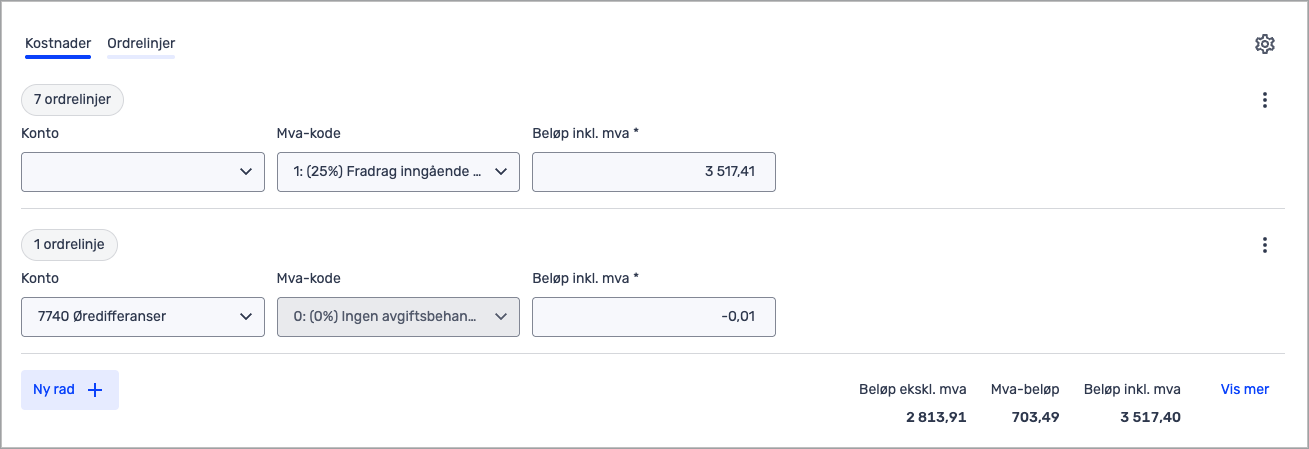Open the 1: (25%) Fradrag inngående dropdown

point(398,172)
